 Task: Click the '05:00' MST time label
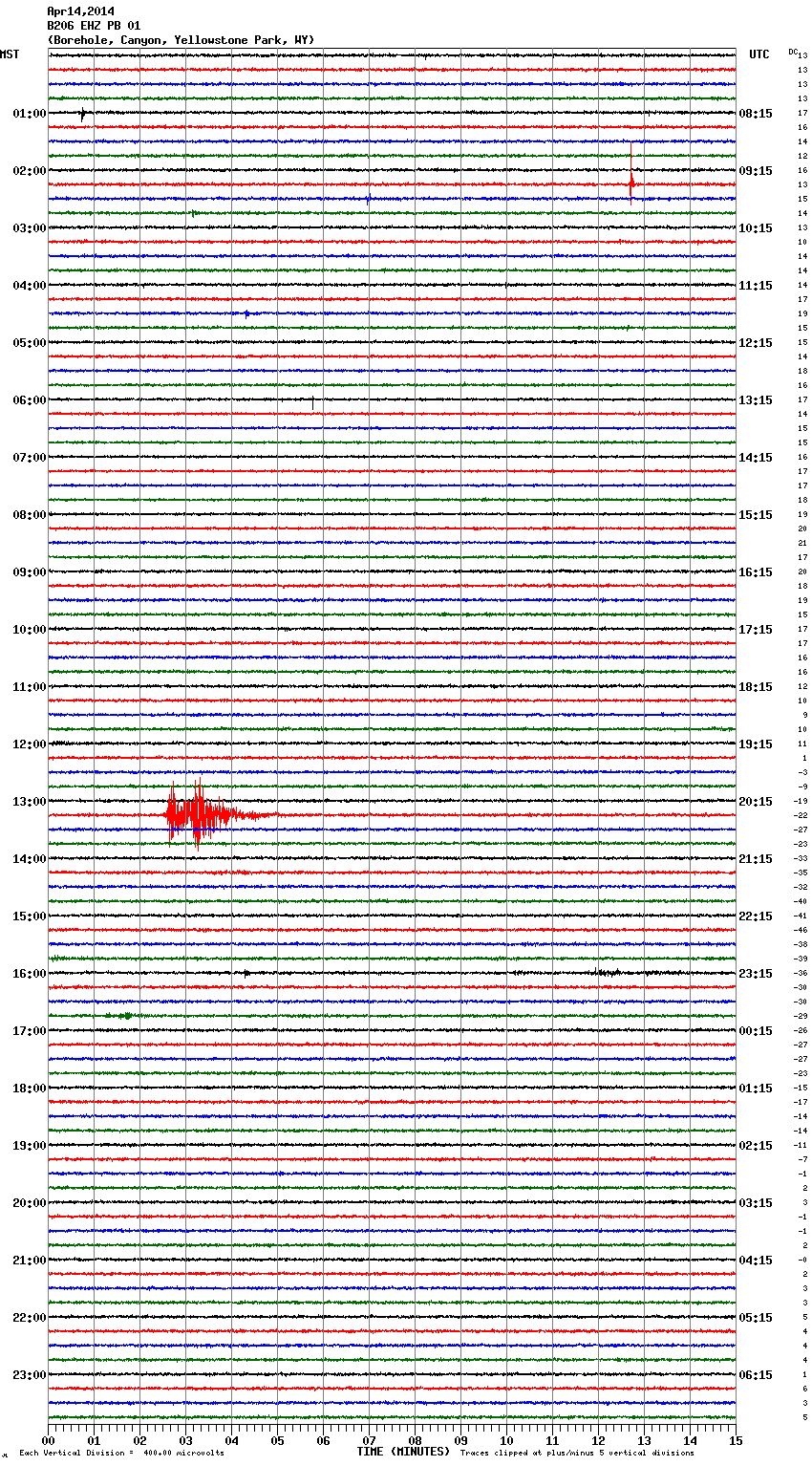click(30, 343)
